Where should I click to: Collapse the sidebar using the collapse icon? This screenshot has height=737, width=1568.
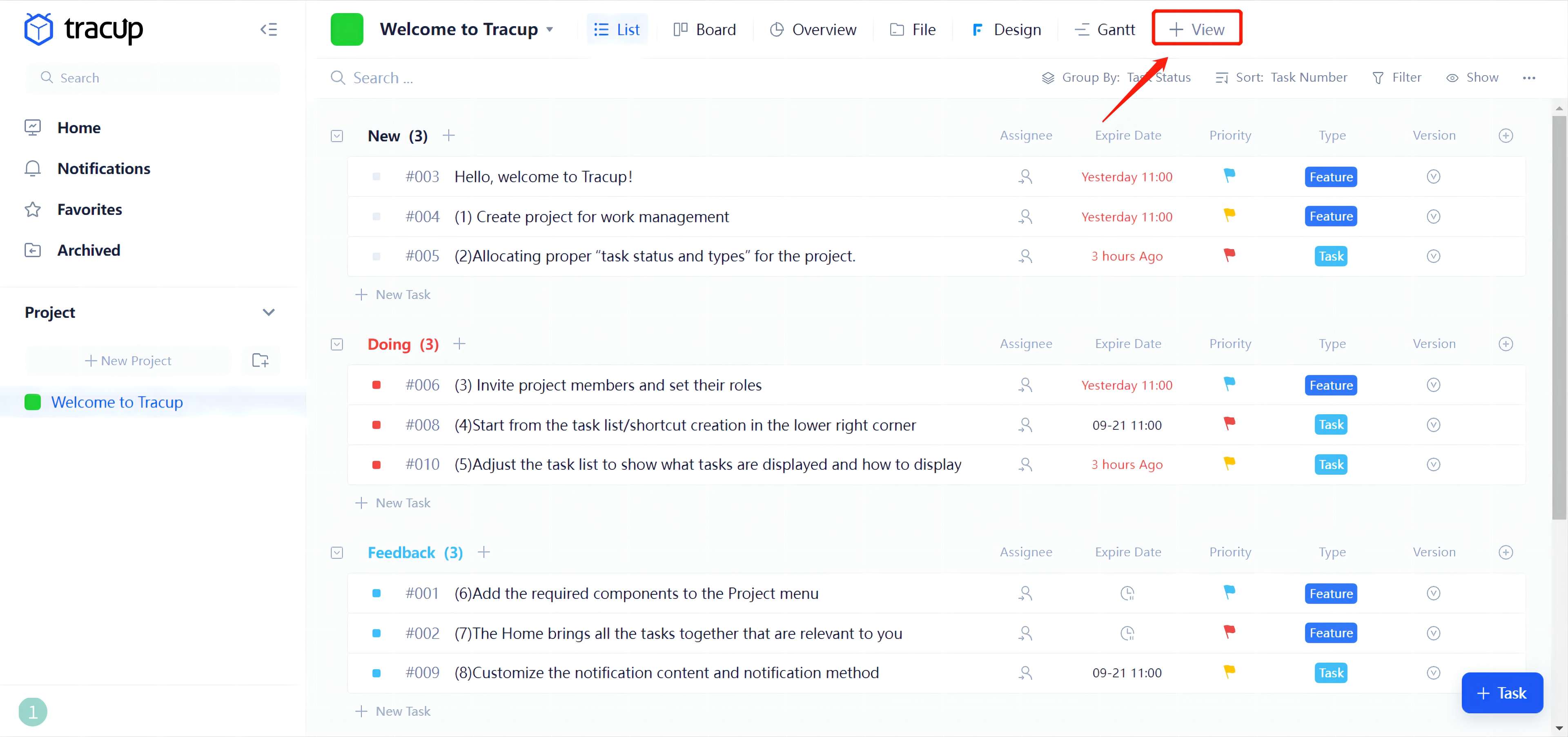pyautogui.click(x=268, y=29)
